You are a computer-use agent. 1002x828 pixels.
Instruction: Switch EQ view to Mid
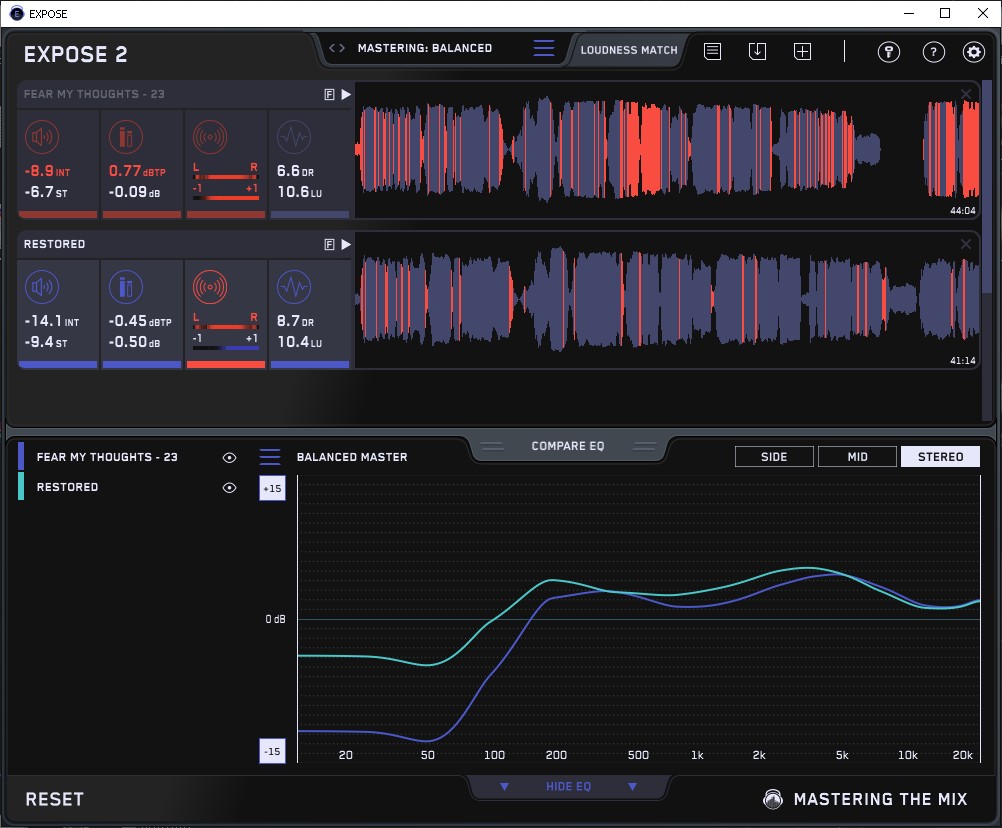[x=858, y=457]
